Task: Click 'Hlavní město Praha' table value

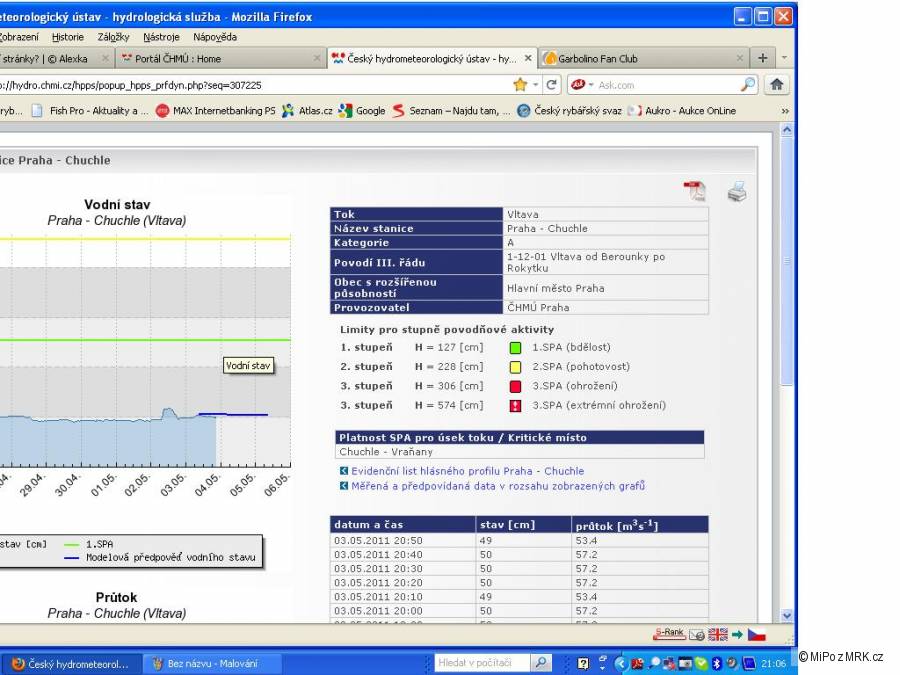Action: 556,288
